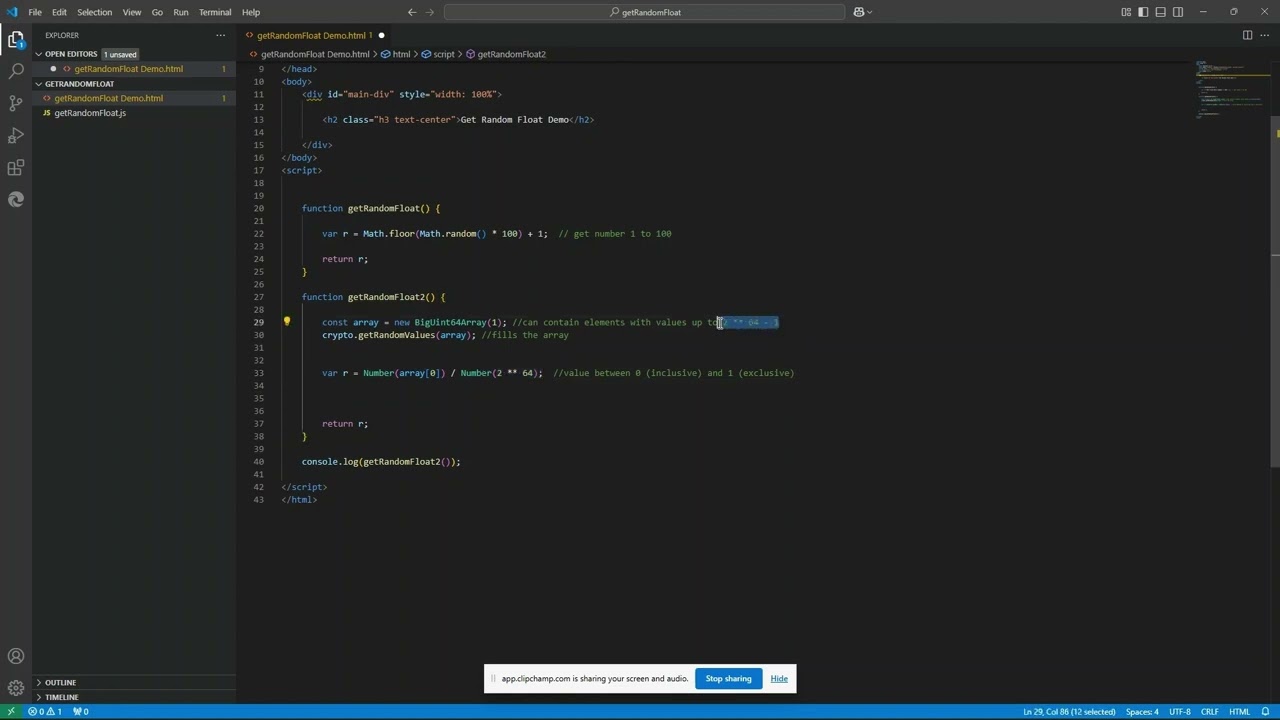Click the getRandomFloat command center search box

click(x=644, y=12)
